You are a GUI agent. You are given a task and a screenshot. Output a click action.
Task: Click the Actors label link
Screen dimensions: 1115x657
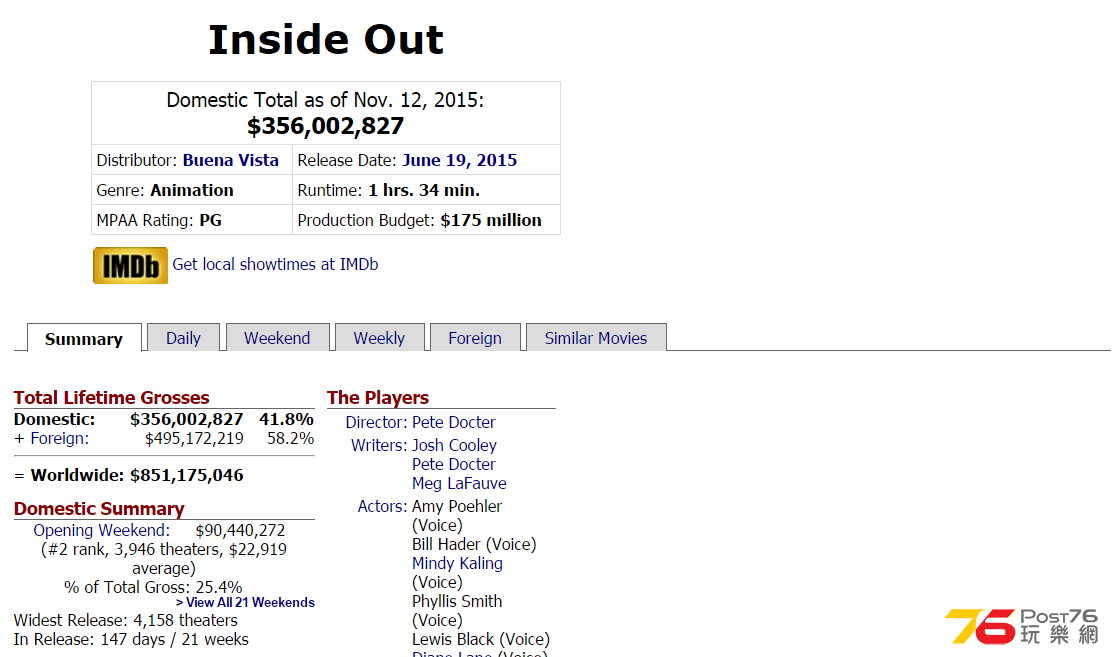(x=383, y=506)
